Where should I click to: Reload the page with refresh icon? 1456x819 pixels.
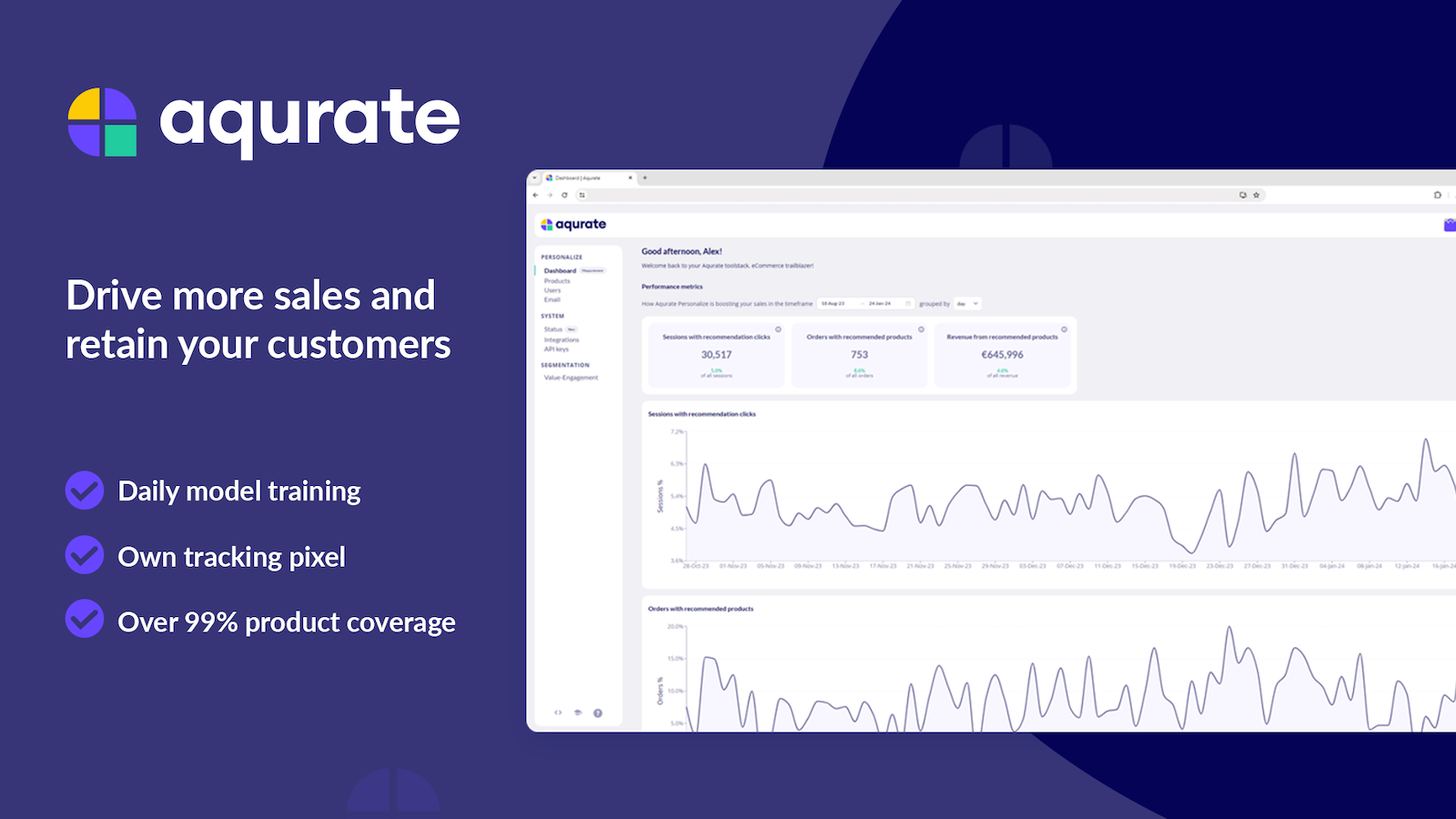564,195
